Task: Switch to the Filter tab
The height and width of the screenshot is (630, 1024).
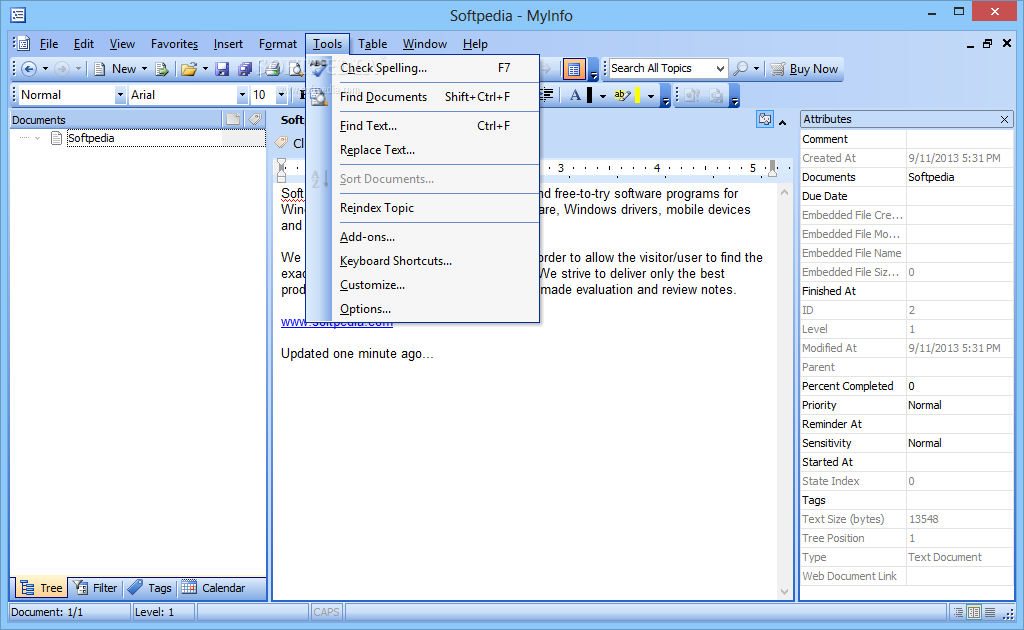Action: 95,588
